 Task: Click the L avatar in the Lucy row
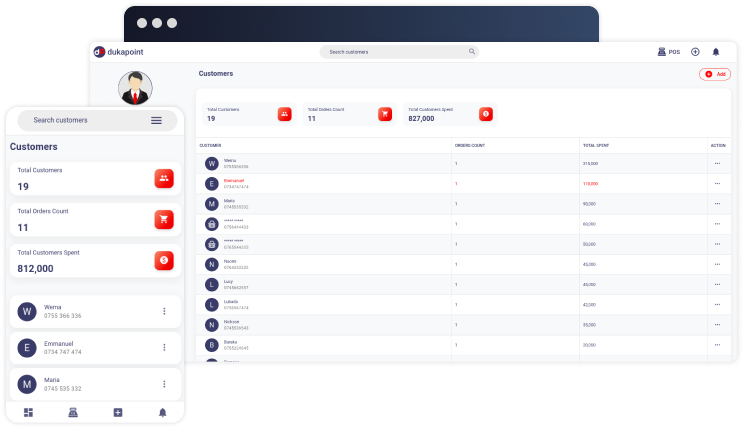click(x=212, y=285)
